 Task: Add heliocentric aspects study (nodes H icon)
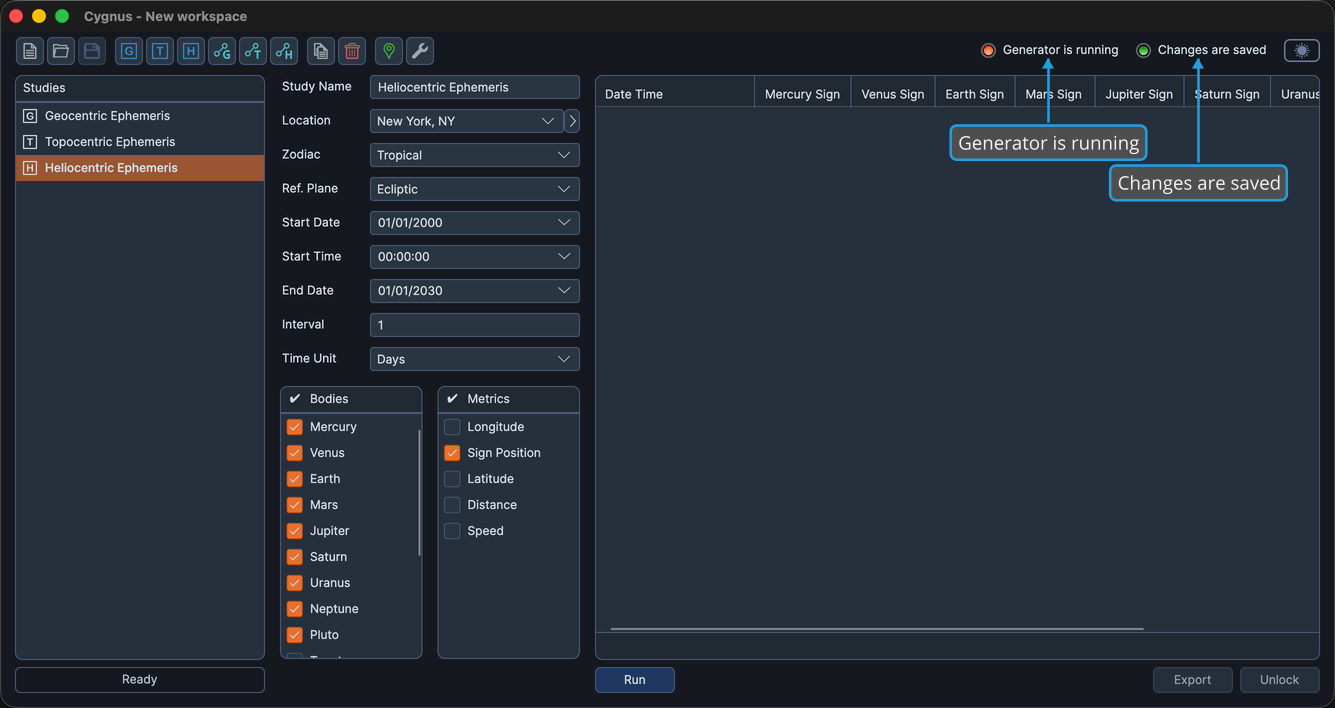point(284,51)
